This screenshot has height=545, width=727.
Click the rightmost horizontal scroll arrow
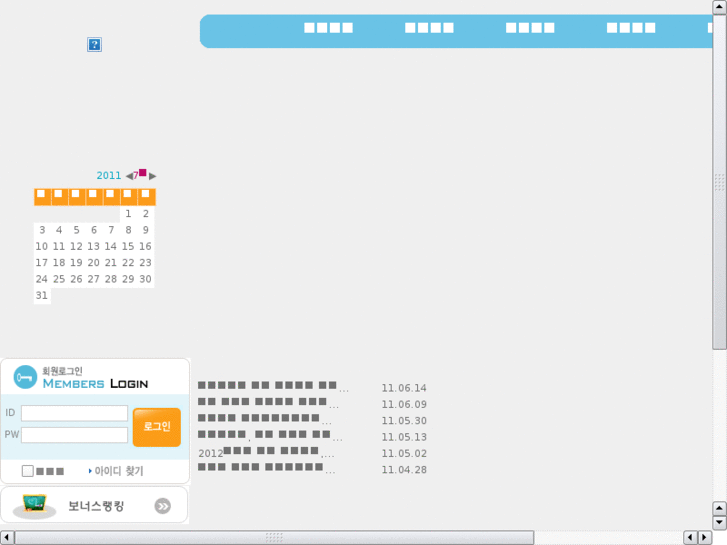click(705, 538)
